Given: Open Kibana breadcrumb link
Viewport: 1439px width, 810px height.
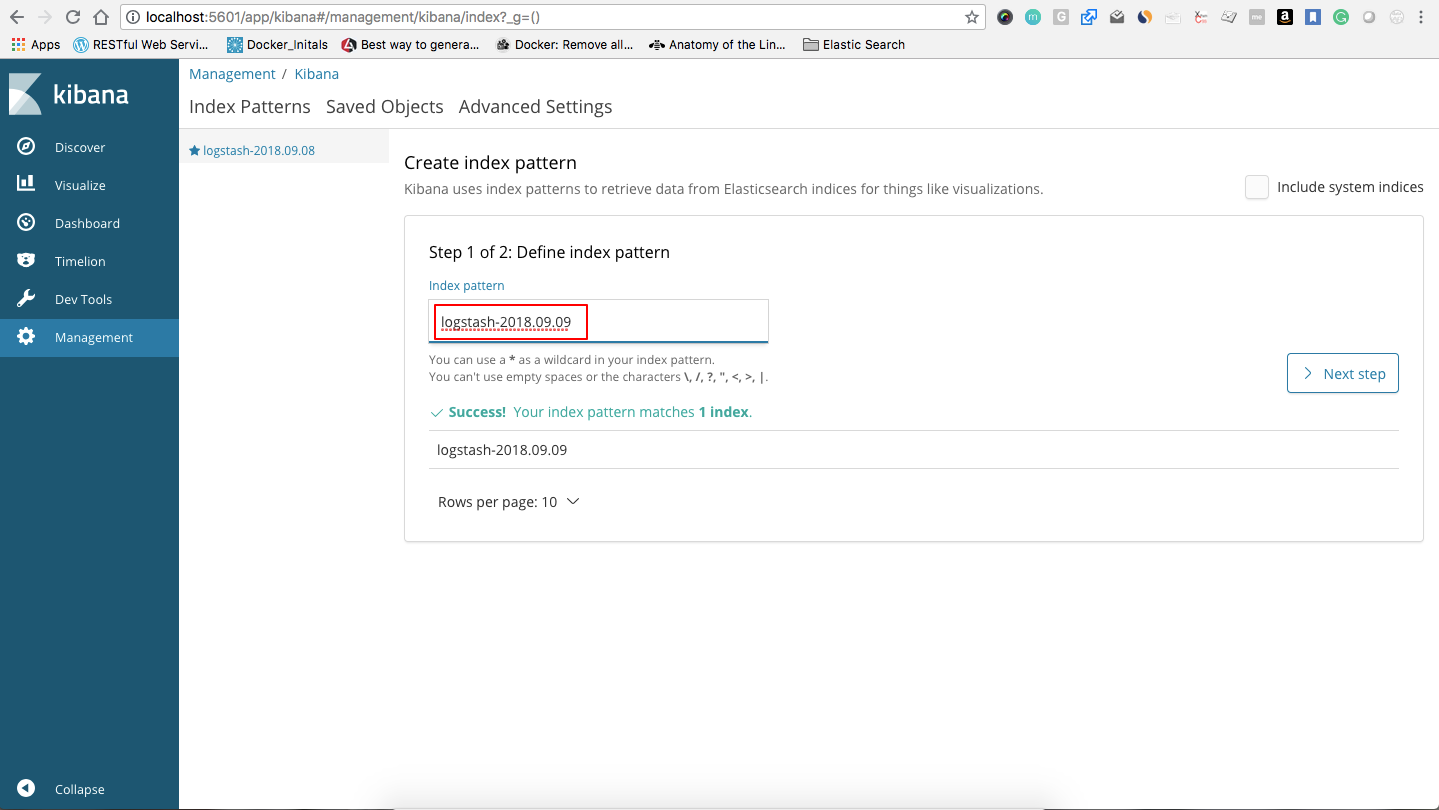Looking at the screenshot, I should click(316, 74).
